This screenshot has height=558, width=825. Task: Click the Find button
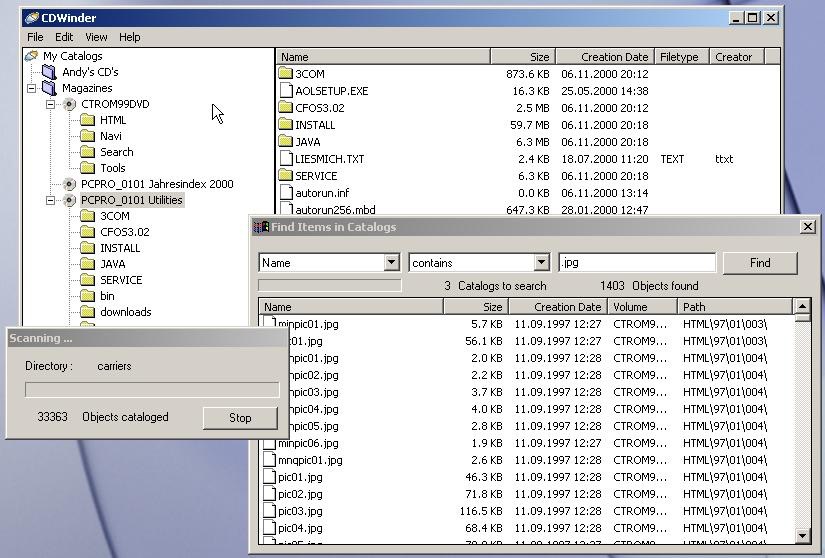760,263
